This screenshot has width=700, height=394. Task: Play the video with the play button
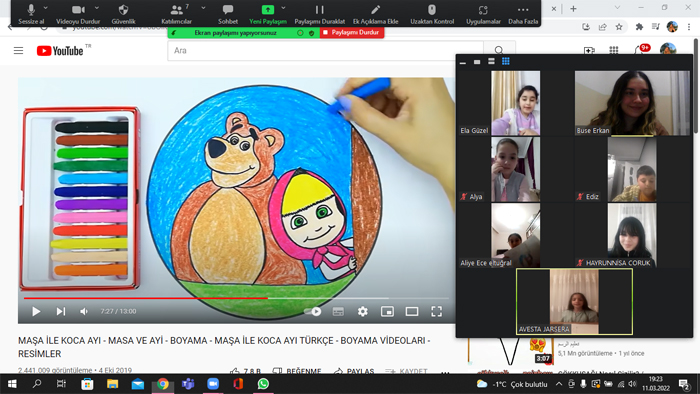click(36, 311)
